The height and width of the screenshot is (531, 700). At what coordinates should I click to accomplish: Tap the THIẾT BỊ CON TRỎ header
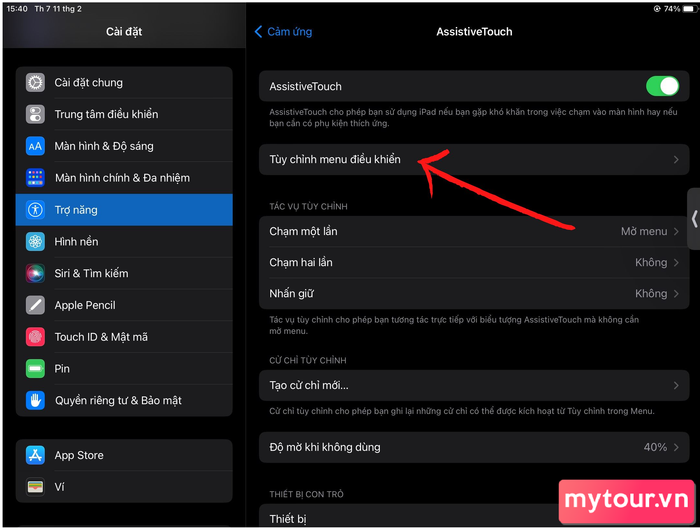(x=306, y=494)
